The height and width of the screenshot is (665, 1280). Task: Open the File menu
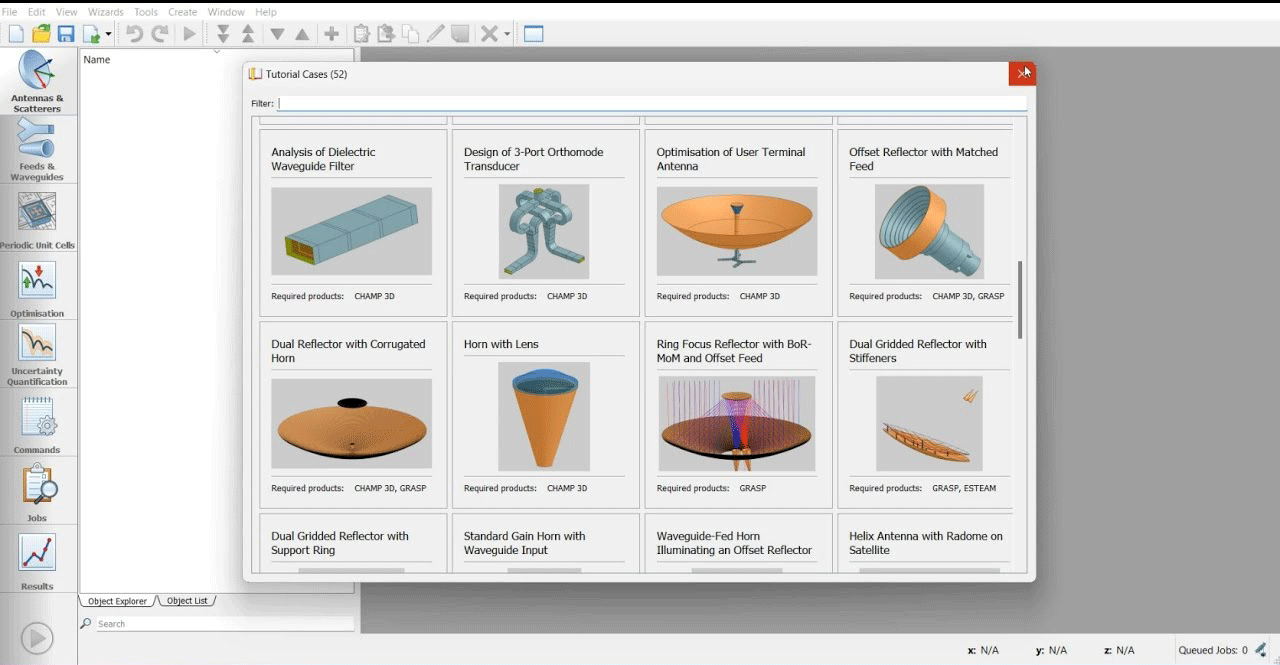click(10, 12)
